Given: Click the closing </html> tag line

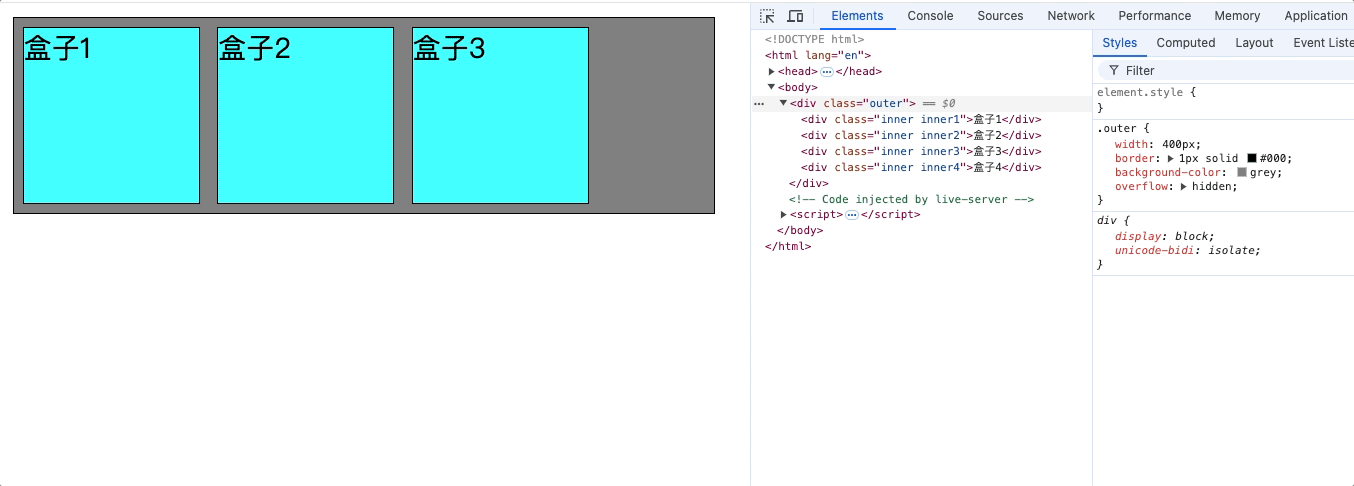Looking at the screenshot, I should [788, 247].
